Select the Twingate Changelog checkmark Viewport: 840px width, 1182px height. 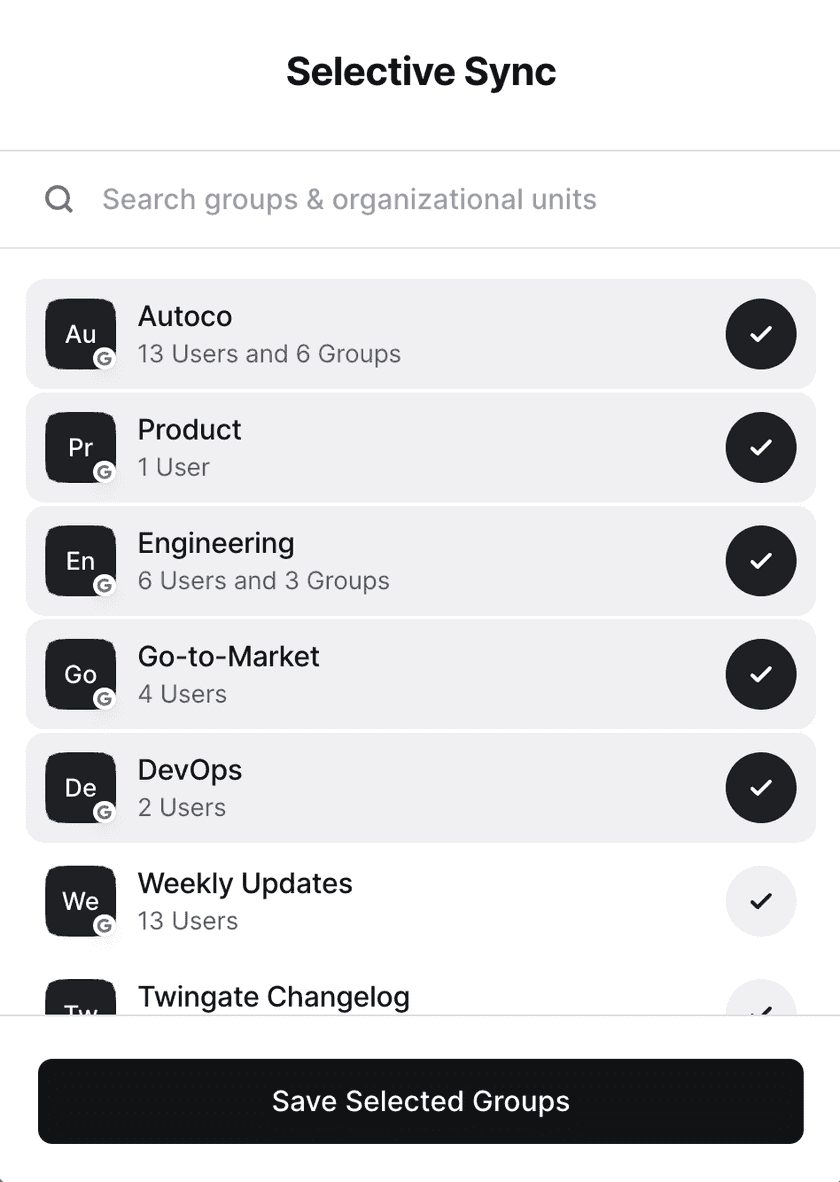tap(761, 1002)
